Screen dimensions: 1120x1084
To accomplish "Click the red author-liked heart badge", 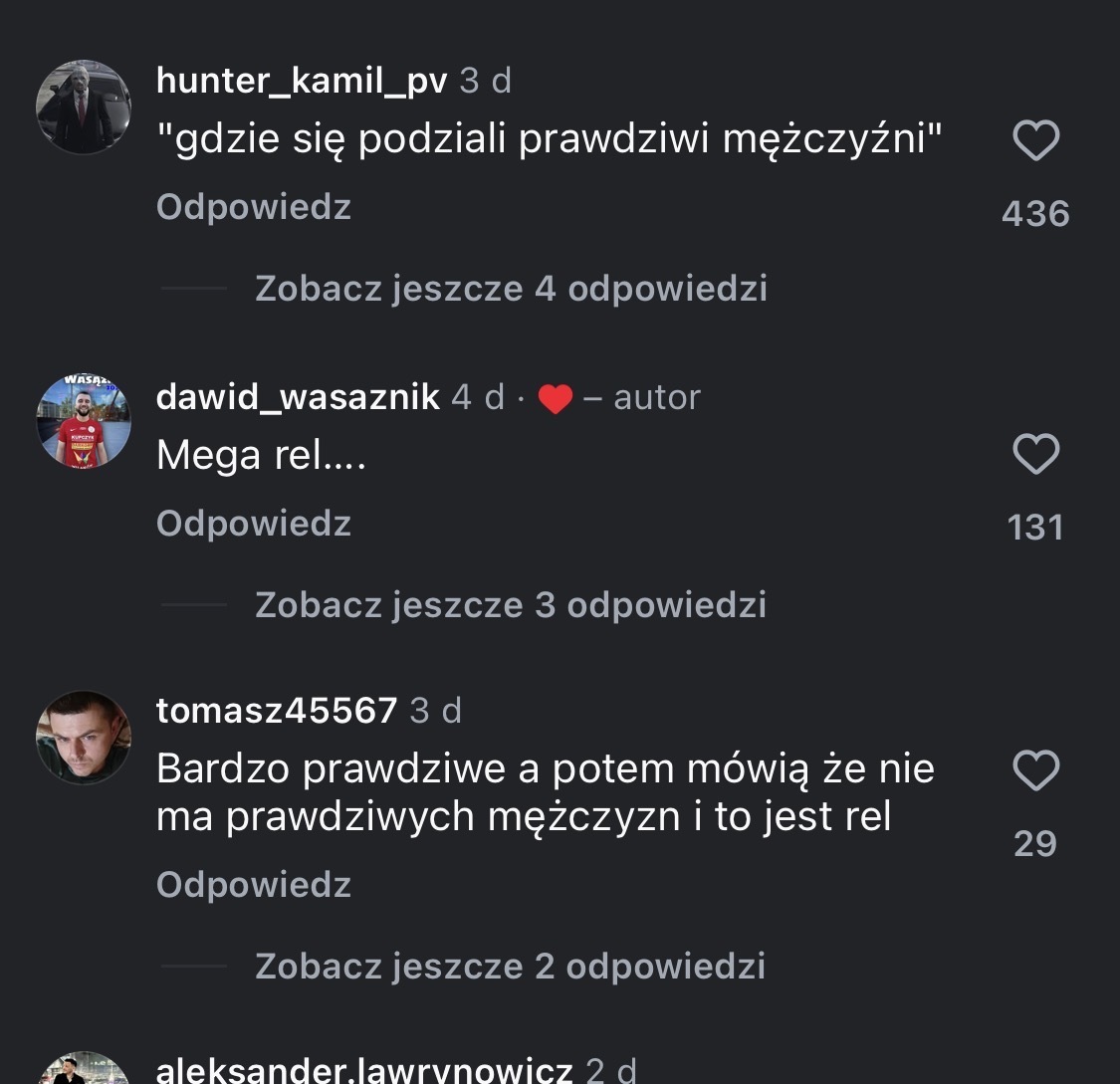I will point(555,399).
